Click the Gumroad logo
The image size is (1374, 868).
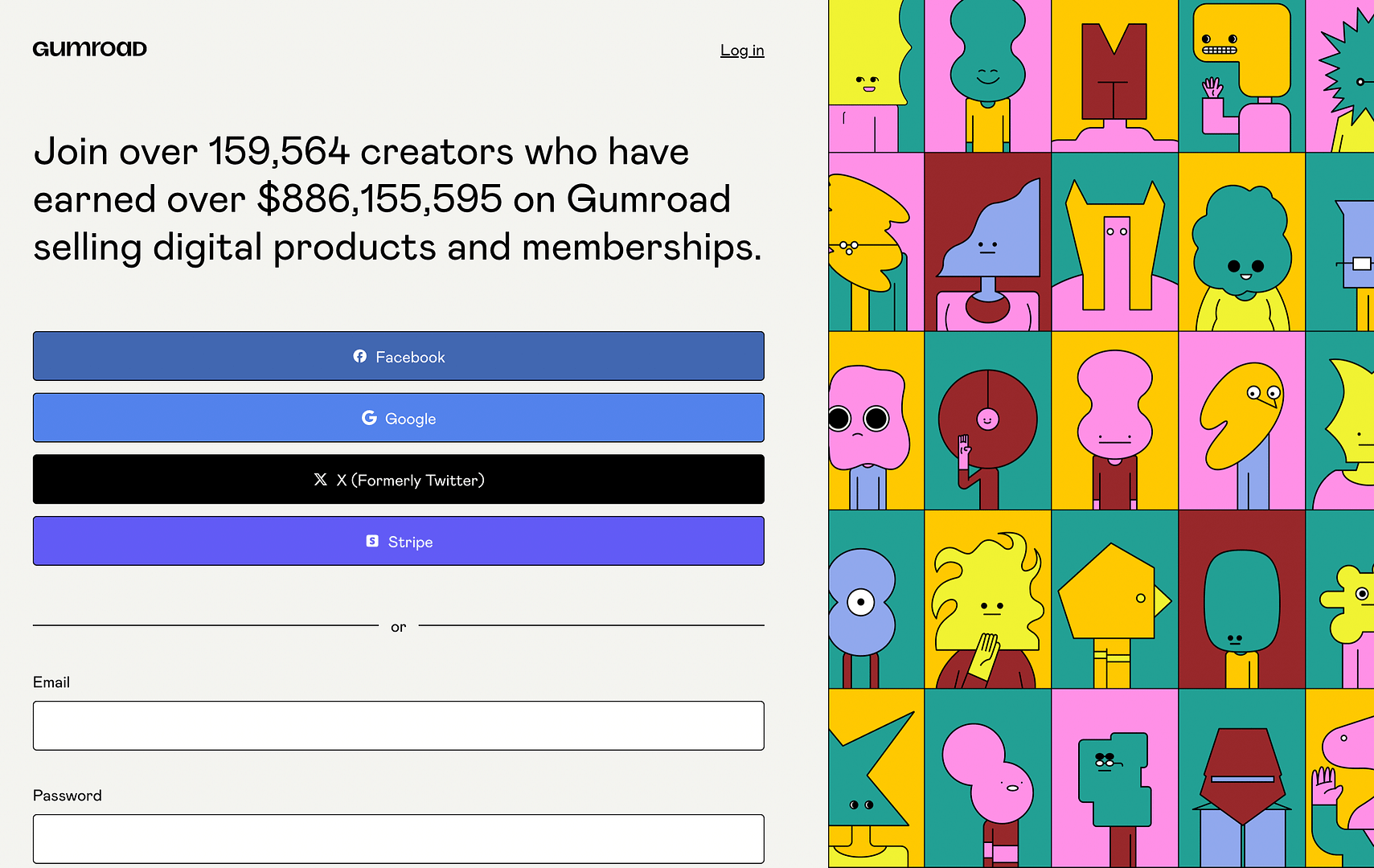[x=90, y=49]
